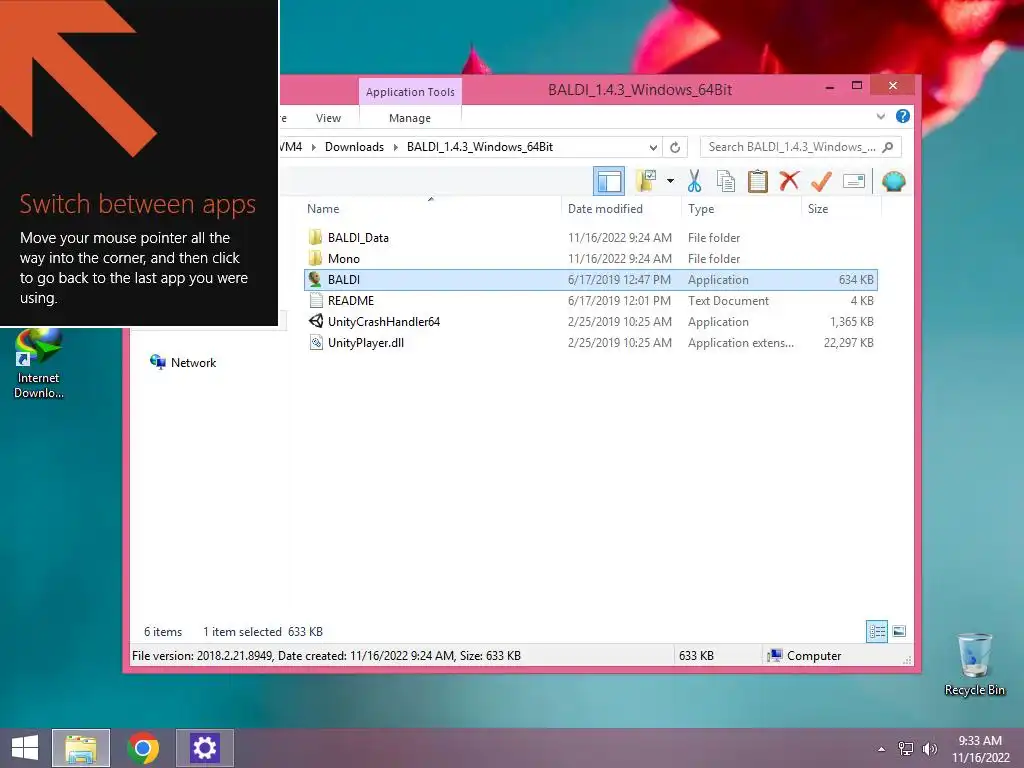Image resolution: width=1024 pixels, height=768 pixels.
Task: Open the folder options dropdown arrow
Action: (670, 181)
